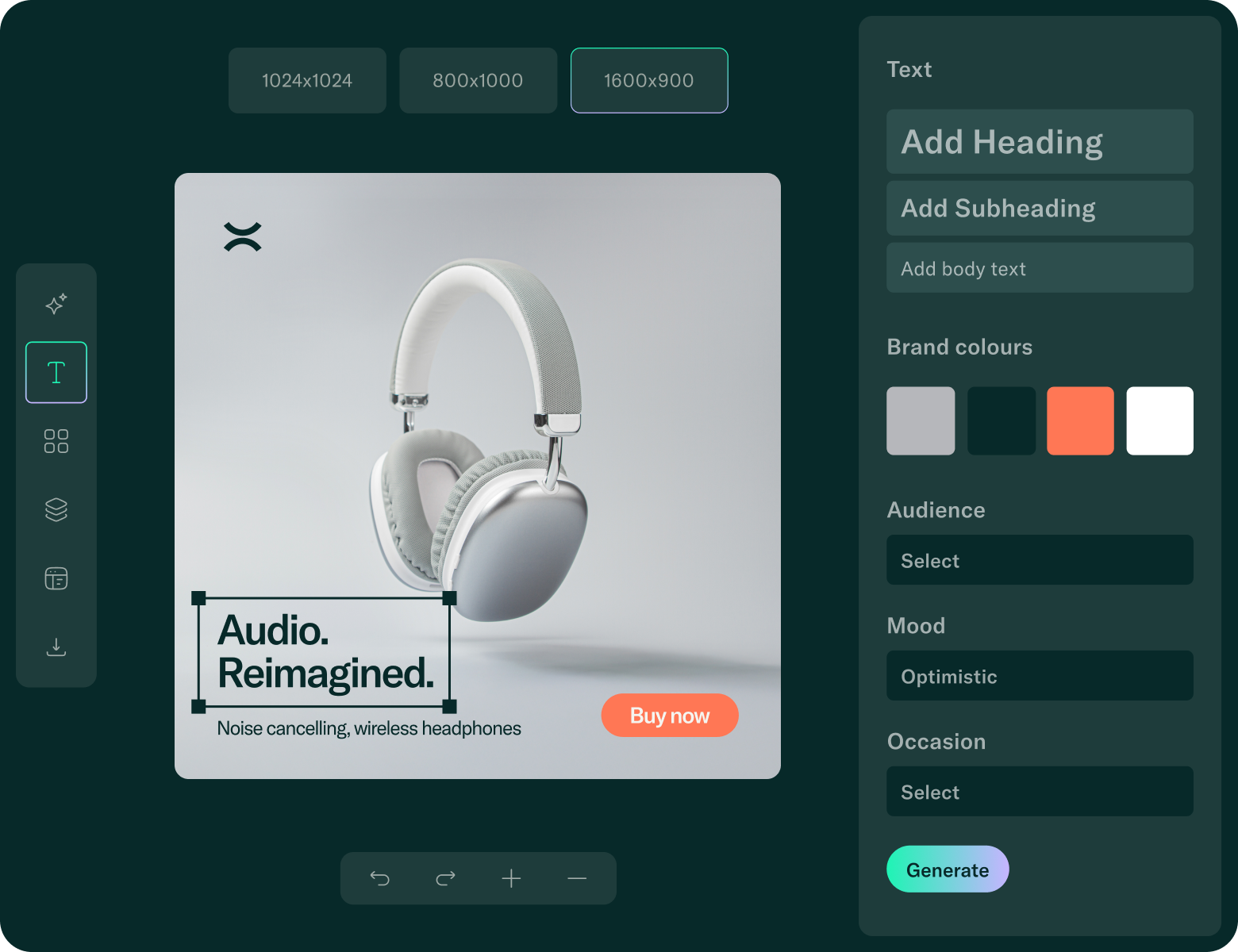Select the AI sparkle tool in sidebar
Screen dimensions: 1238x952
coord(56,304)
